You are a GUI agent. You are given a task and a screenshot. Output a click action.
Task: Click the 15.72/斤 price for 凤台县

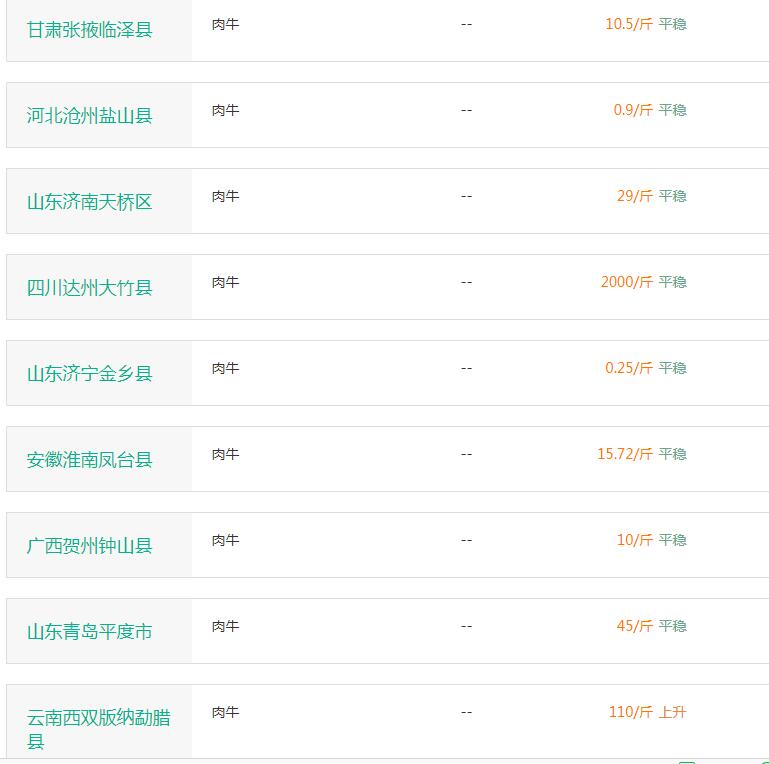click(x=625, y=454)
